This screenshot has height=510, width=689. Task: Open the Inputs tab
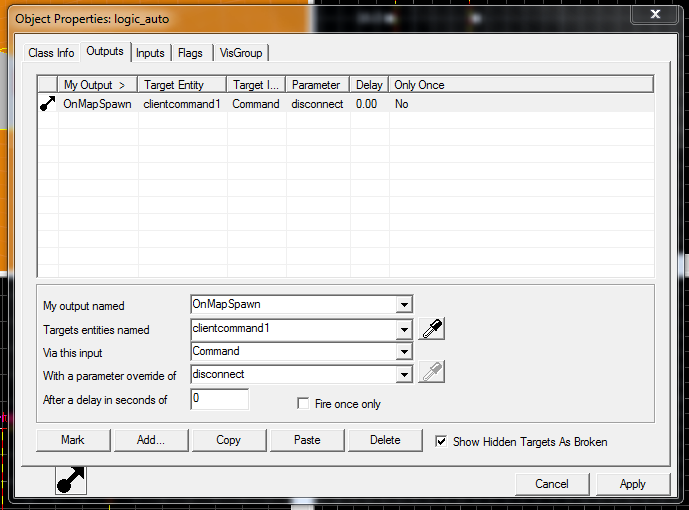pos(150,52)
